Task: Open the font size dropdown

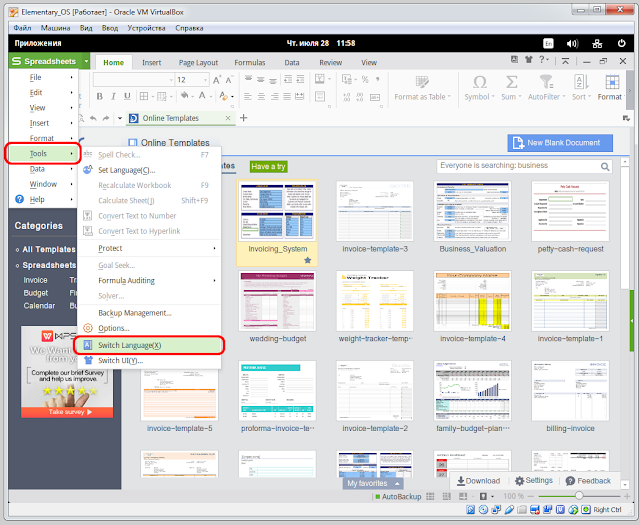Action: (x=205, y=80)
